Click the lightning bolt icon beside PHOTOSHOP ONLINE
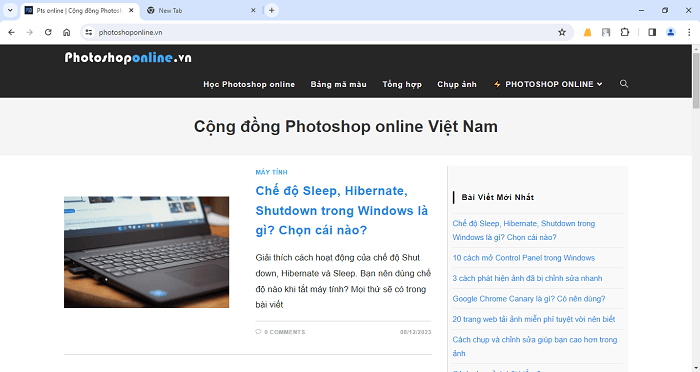 [x=497, y=84]
